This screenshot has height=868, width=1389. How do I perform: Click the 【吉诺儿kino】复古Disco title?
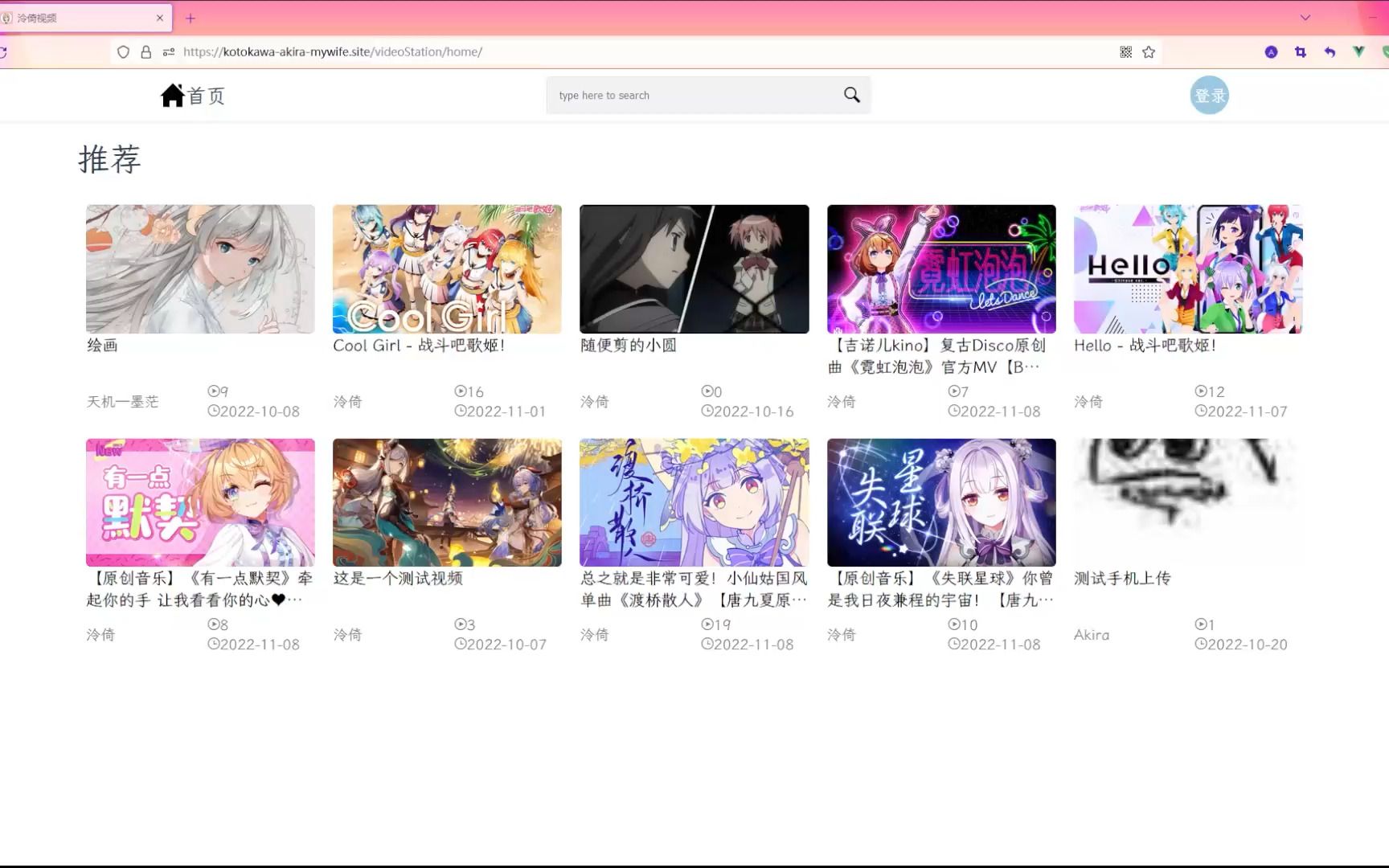tap(937, 356)
